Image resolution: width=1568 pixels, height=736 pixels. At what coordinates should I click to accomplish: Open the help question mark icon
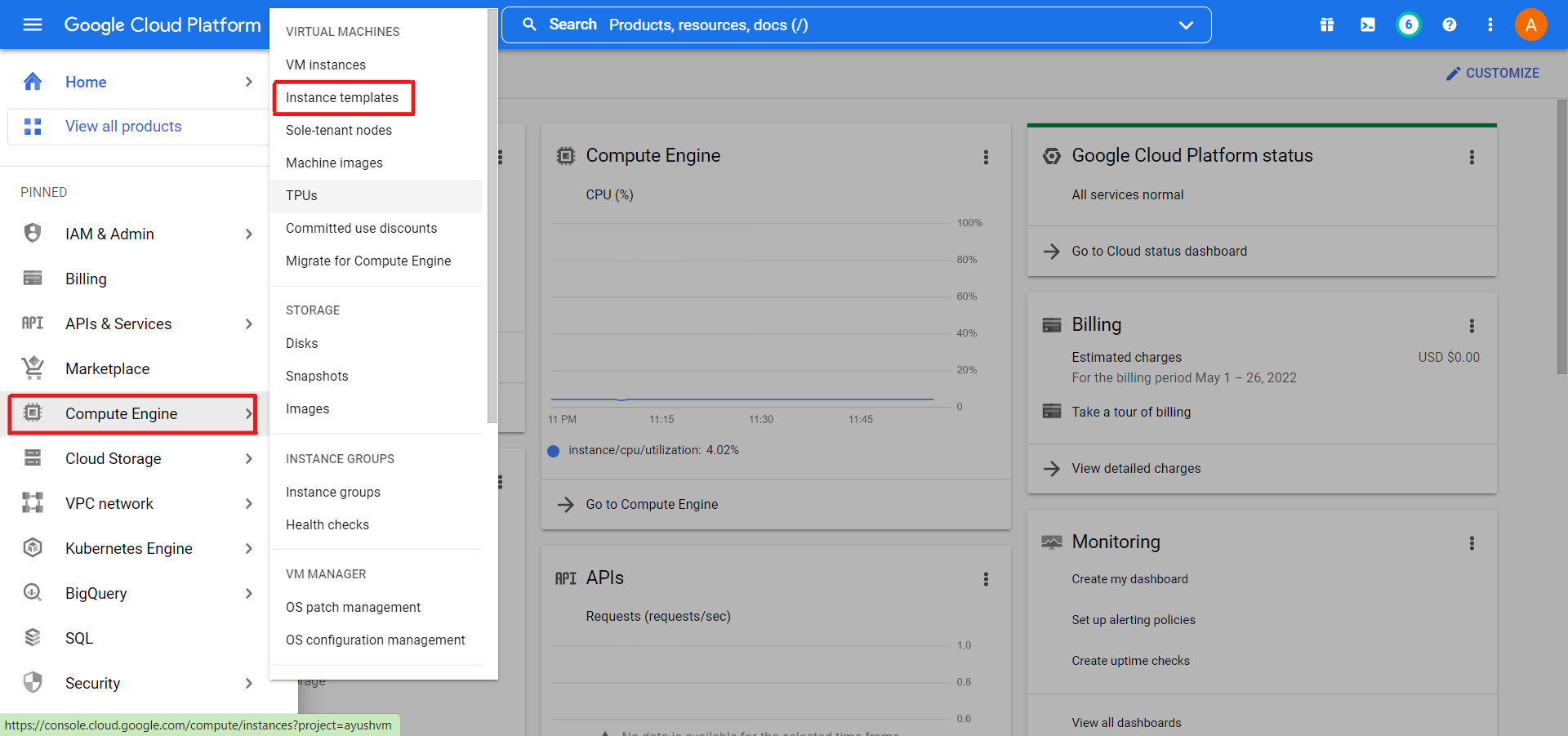pyautogui.click(x=1450, y=25)
